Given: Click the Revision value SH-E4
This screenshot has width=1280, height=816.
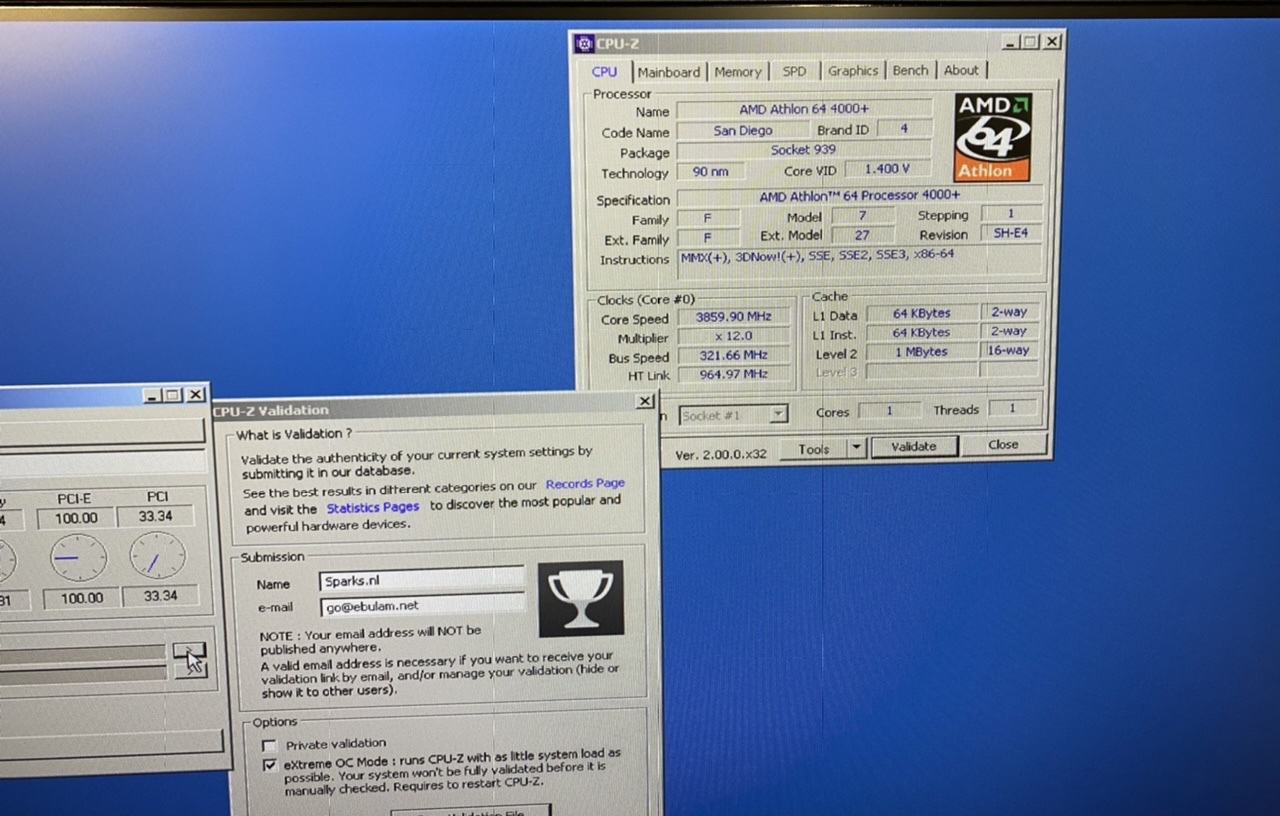Looking at the screenshot, I should [1011, 233].
